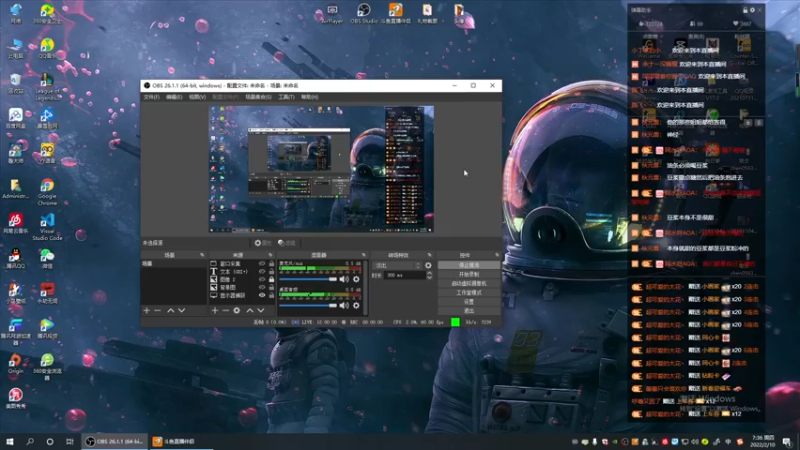Undock the Audio Mixer panel via its header icon

(364, 255)
